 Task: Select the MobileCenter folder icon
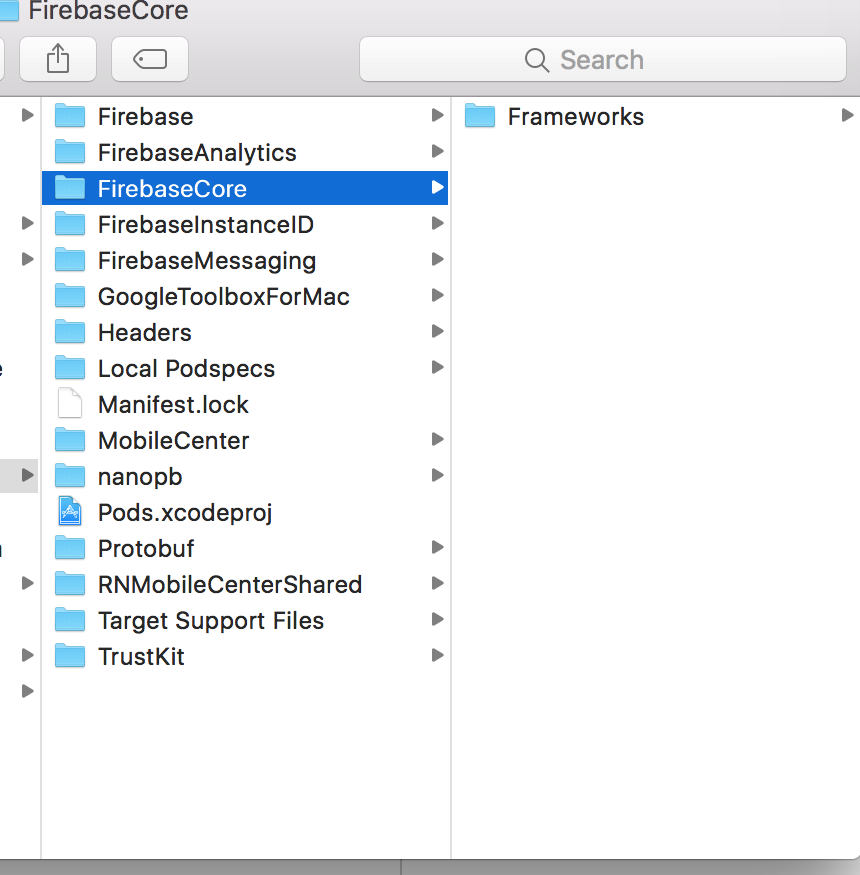(70, 439)
